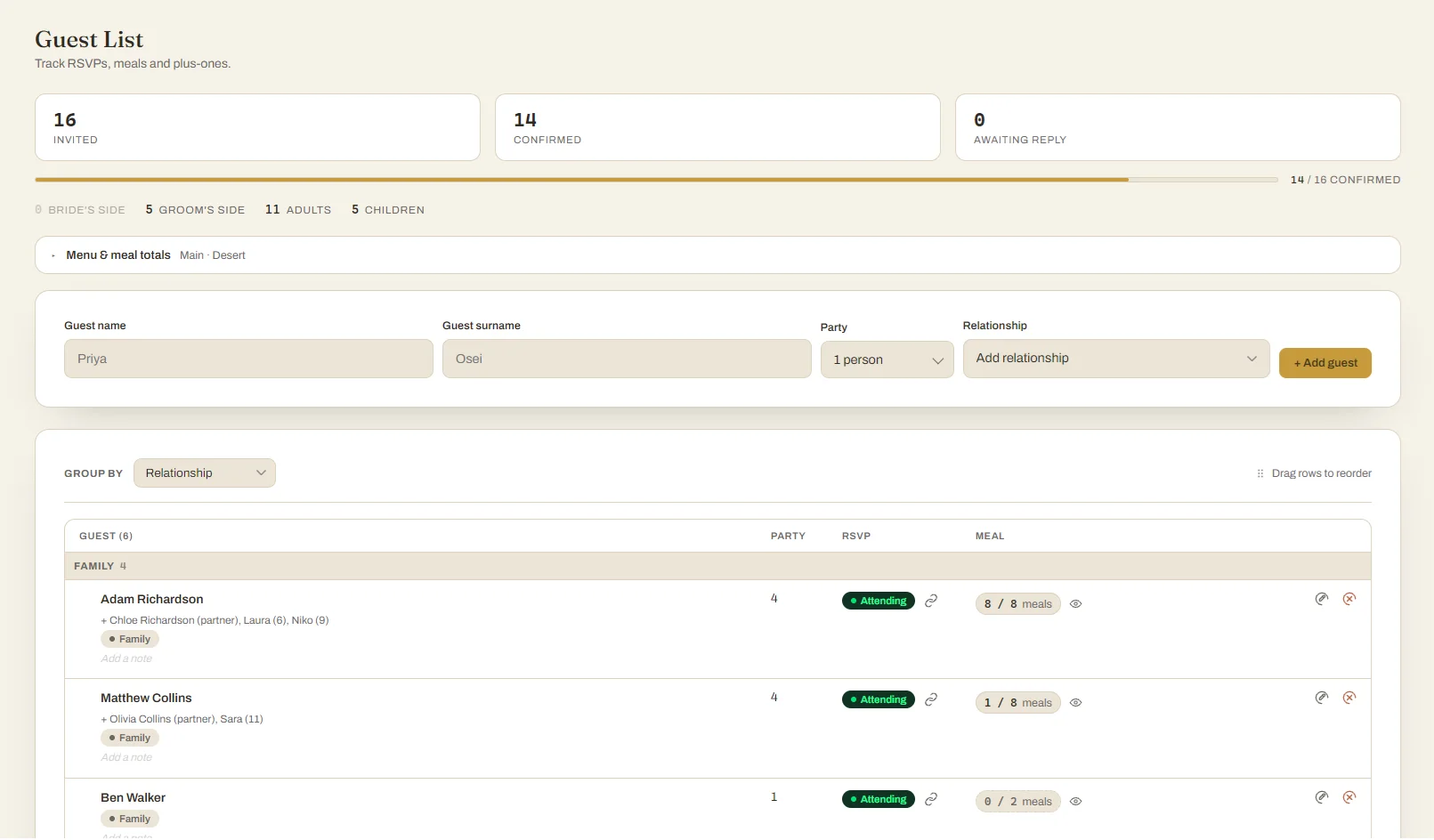Open the Add relationship dropdown

point(1116,359)
